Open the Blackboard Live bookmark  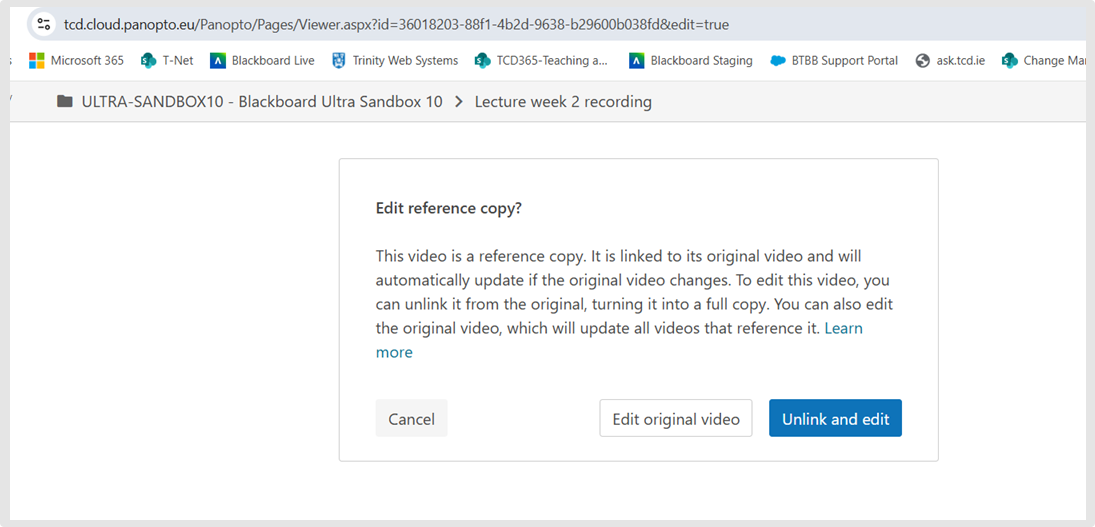[262, 61]
